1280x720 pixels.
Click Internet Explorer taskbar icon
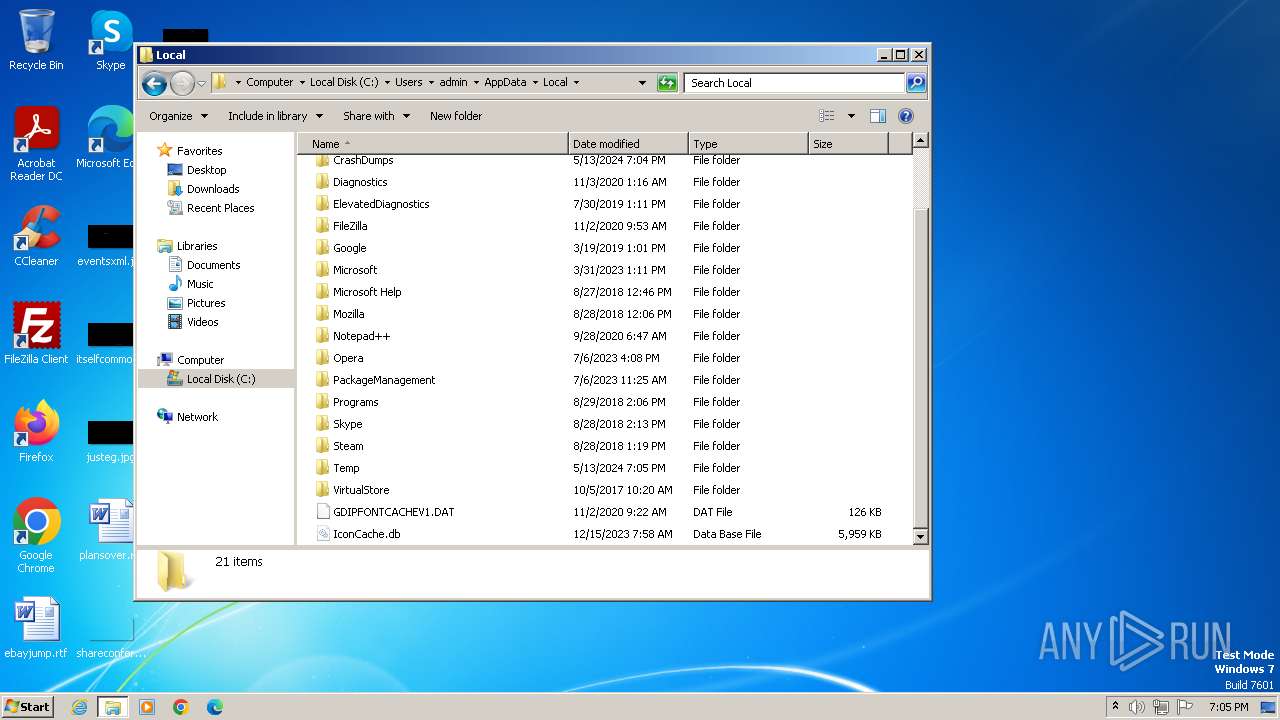(x=79, y=707)
